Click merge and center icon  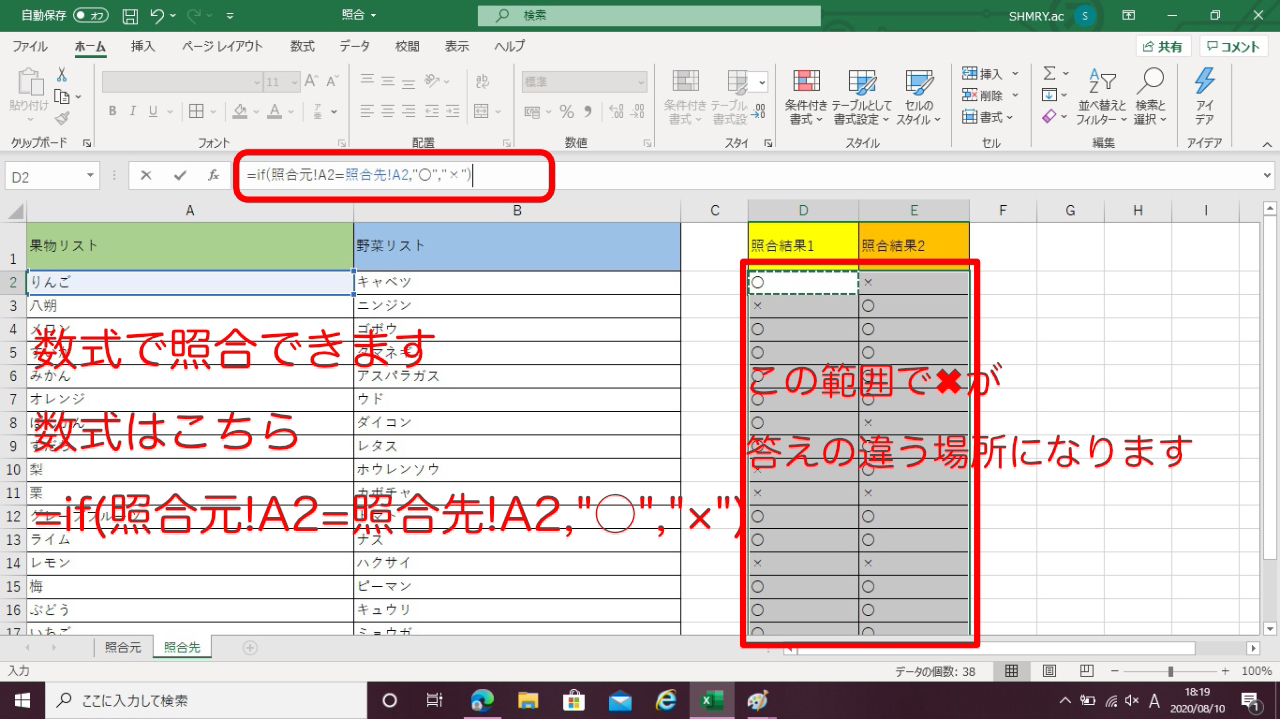(x=481, y=111)
